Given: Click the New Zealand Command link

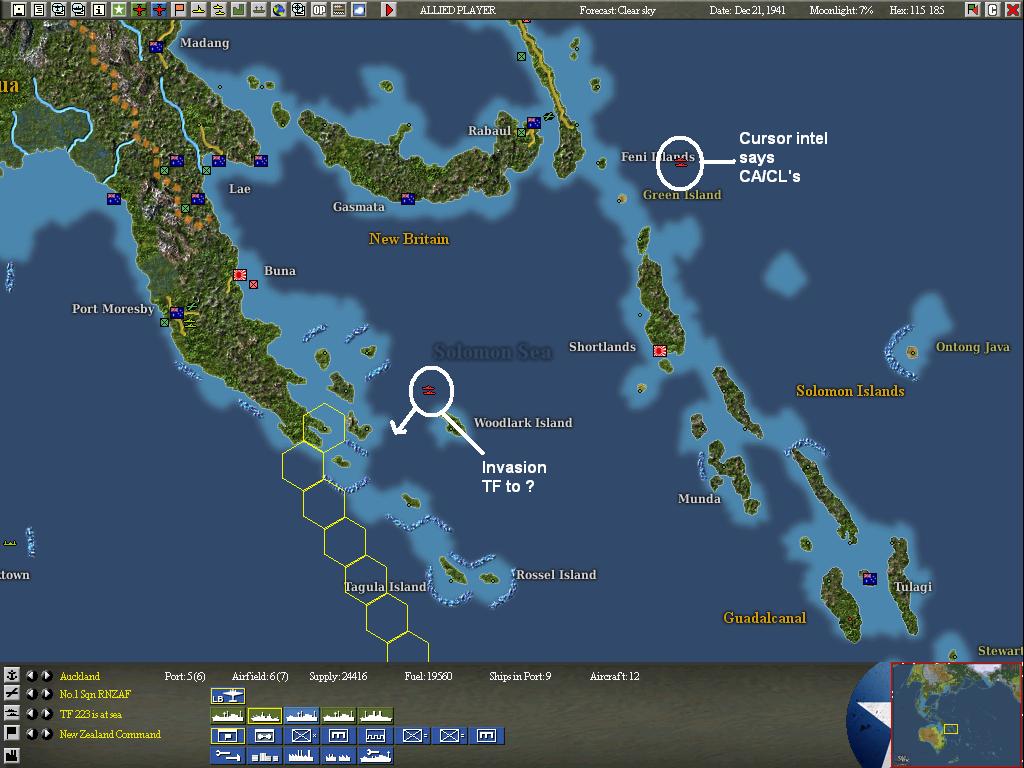Looking at the screenshot, I should pos(110,734).
